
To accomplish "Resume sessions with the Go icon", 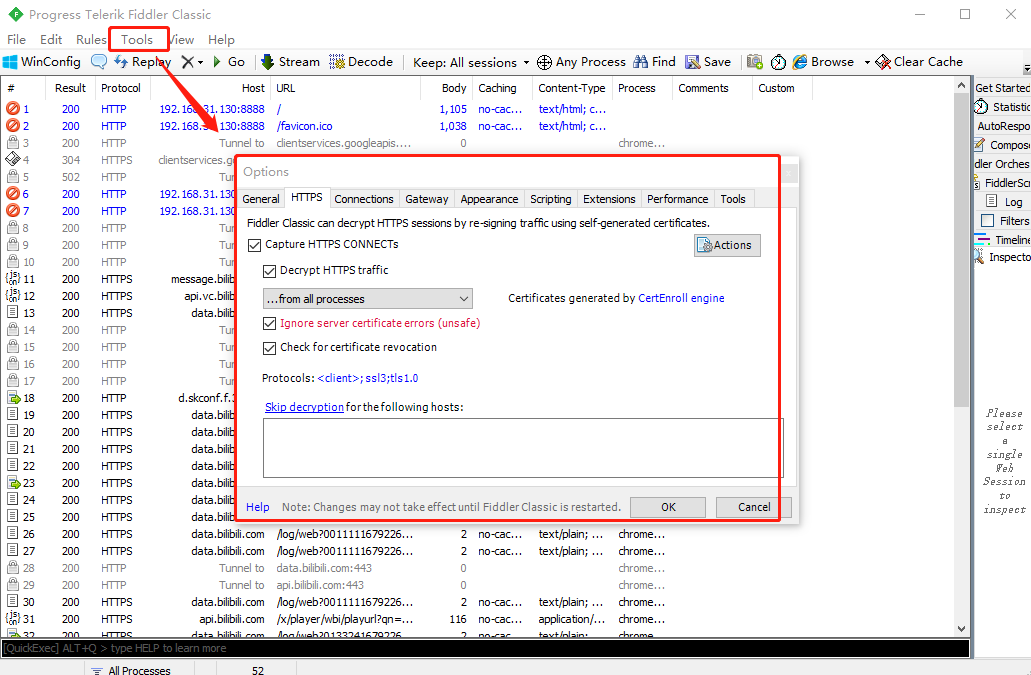I will (217, 62).
